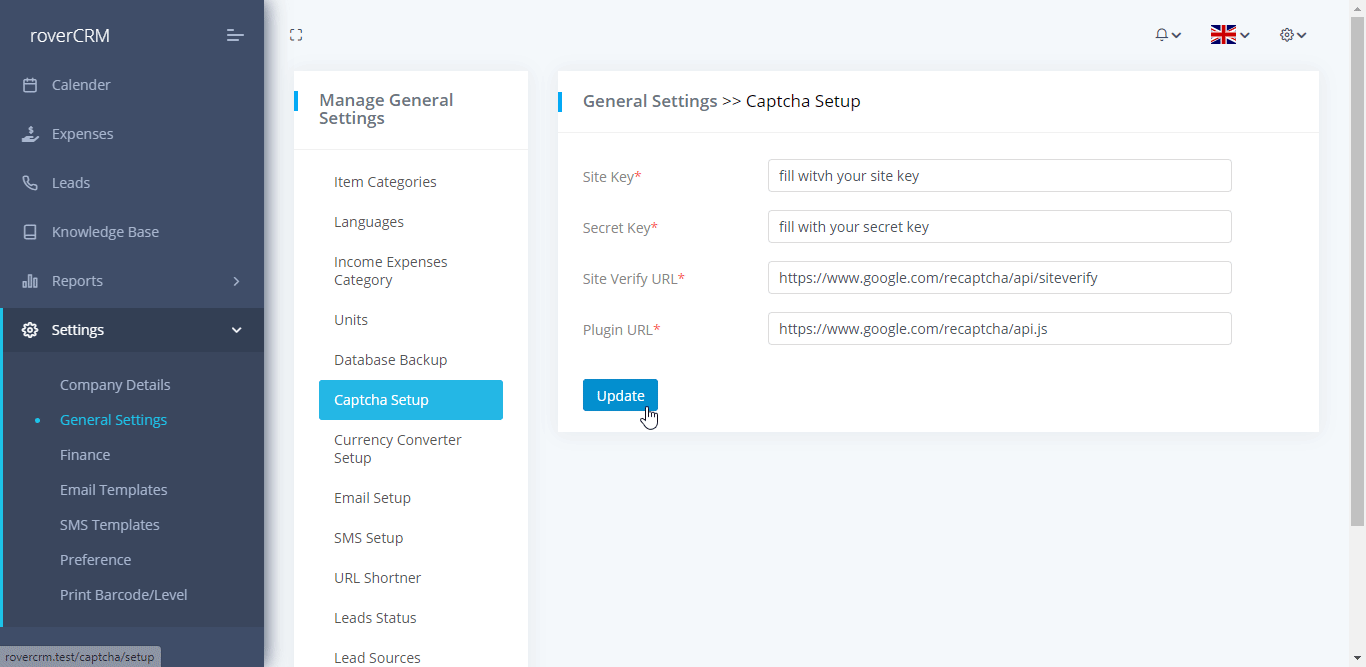
Task: Click the Expenses hand icon
Action: (x=30, y=134)
